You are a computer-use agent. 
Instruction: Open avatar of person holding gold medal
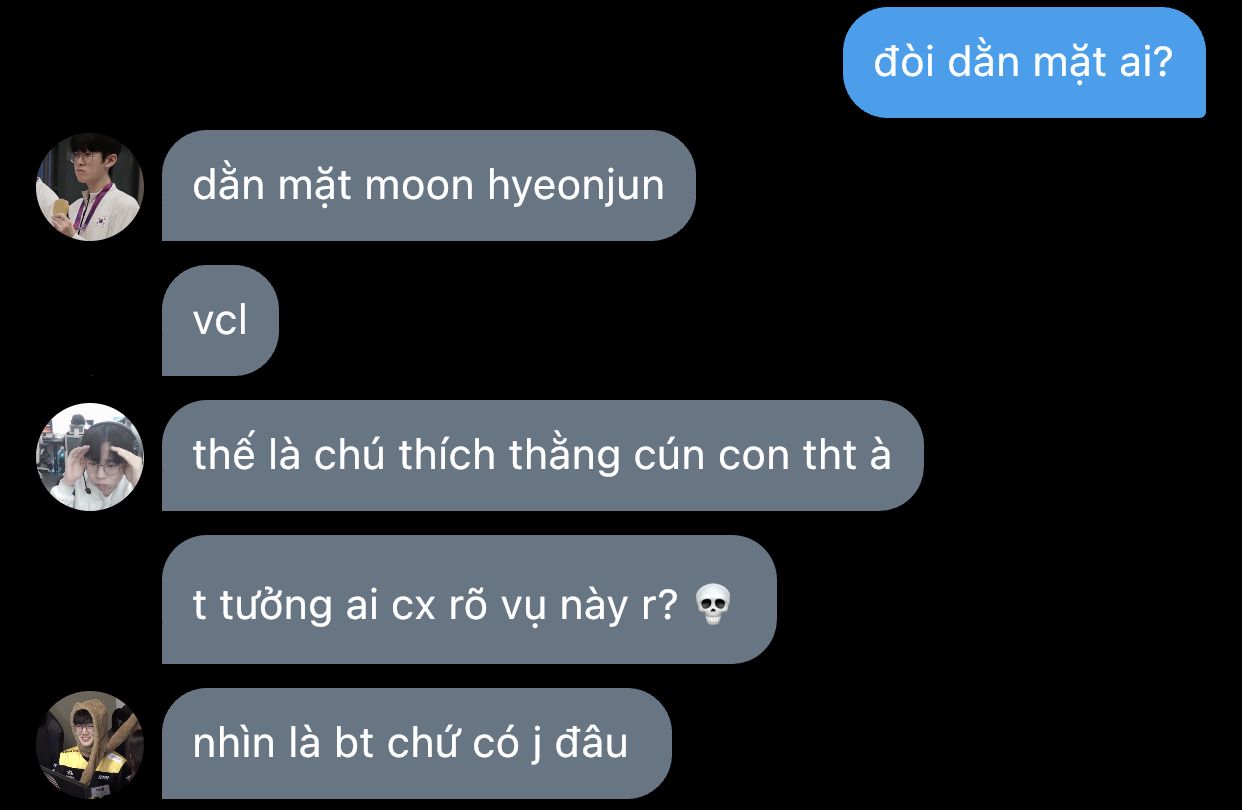(x=90, y=187)
